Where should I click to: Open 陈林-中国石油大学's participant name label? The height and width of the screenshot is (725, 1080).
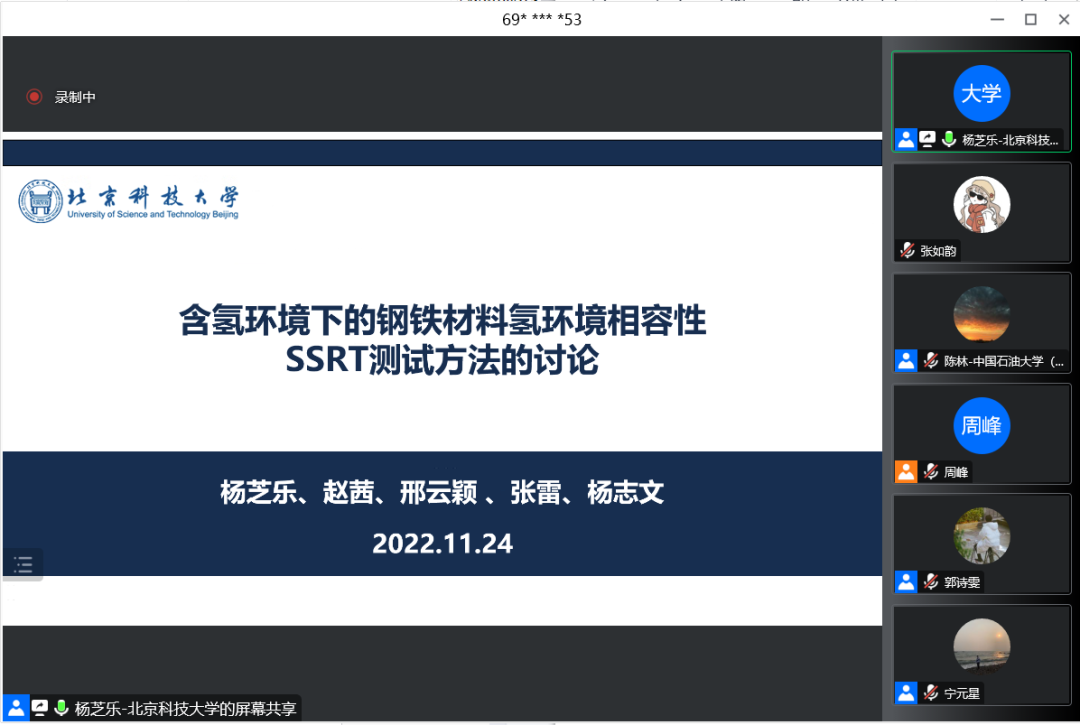tap(998, 361)
